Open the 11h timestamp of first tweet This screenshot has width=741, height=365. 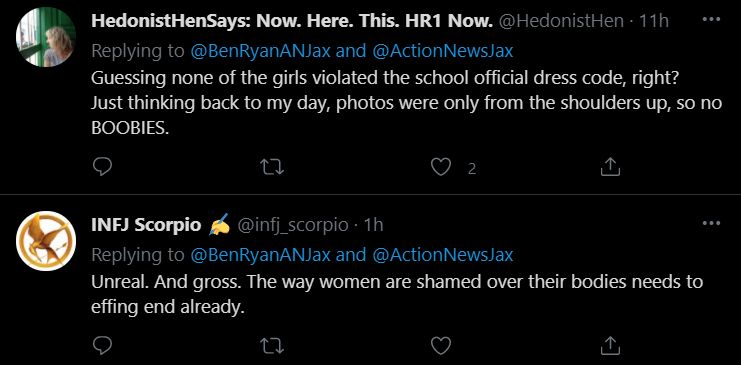pos(654,21)
